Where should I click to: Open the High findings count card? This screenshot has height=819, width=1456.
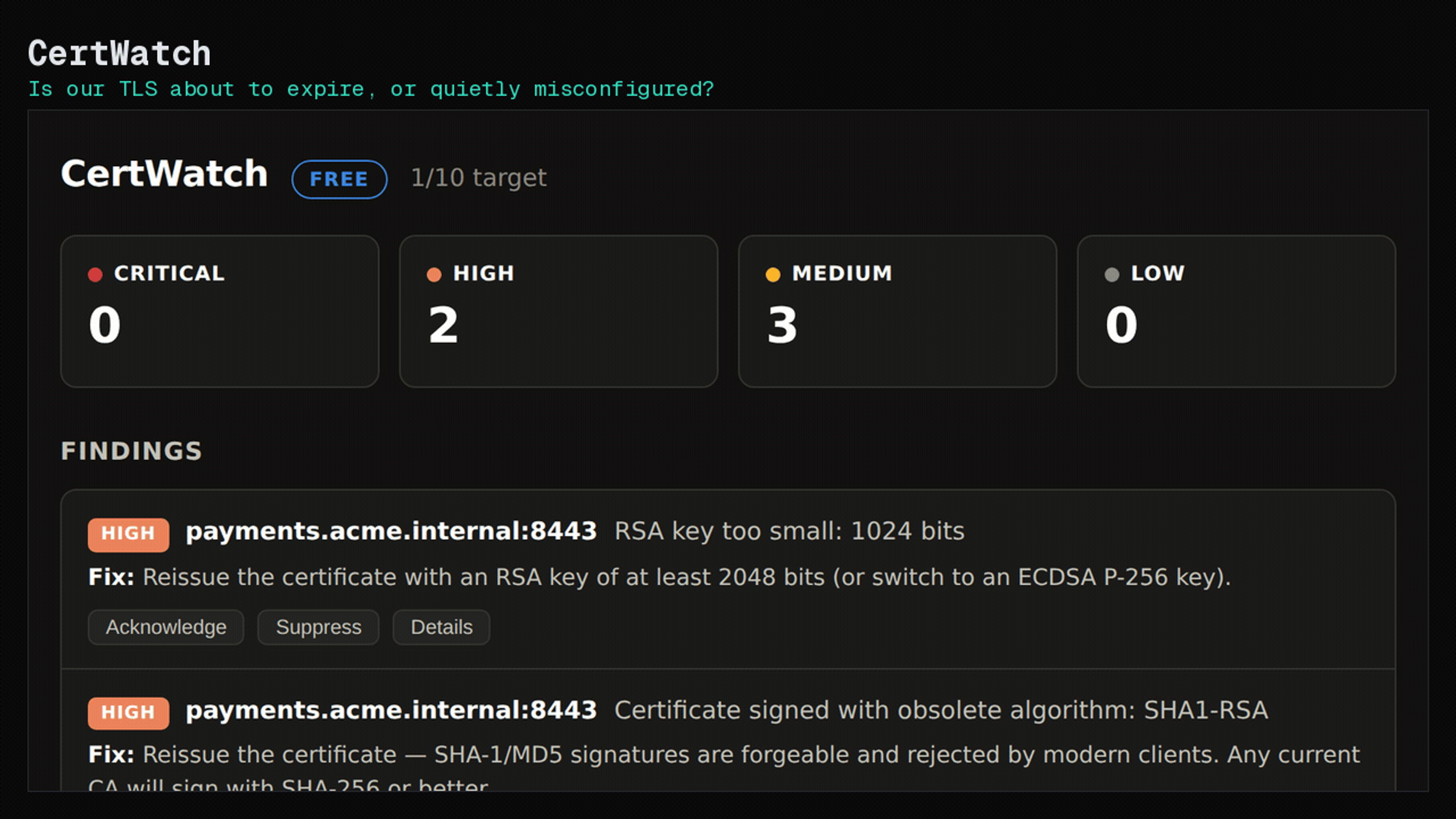559,311
